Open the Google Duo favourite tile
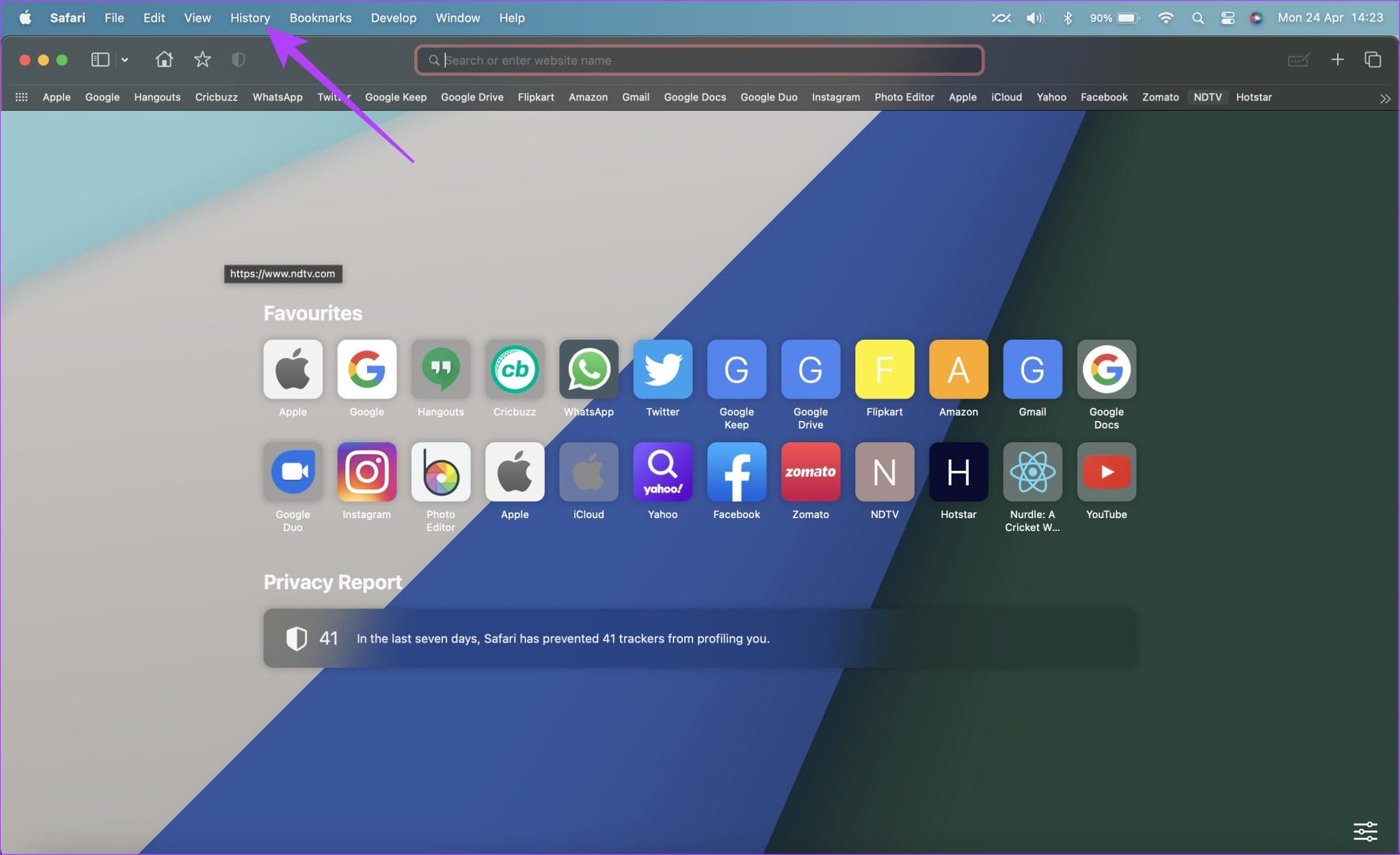The image size is (1400, 855). 293,472
